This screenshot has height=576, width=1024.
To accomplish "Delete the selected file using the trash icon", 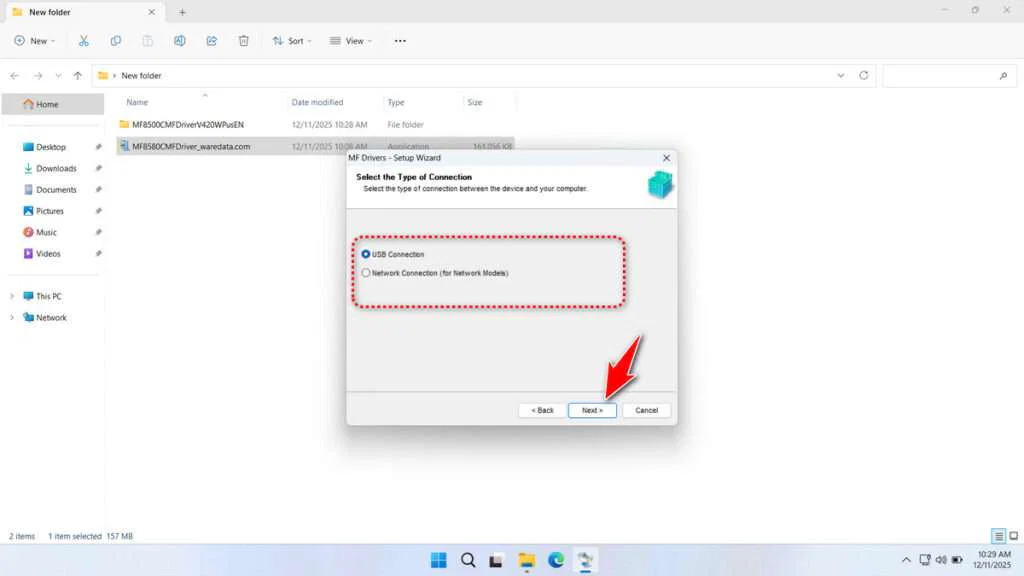I will (x=243, y=41).
